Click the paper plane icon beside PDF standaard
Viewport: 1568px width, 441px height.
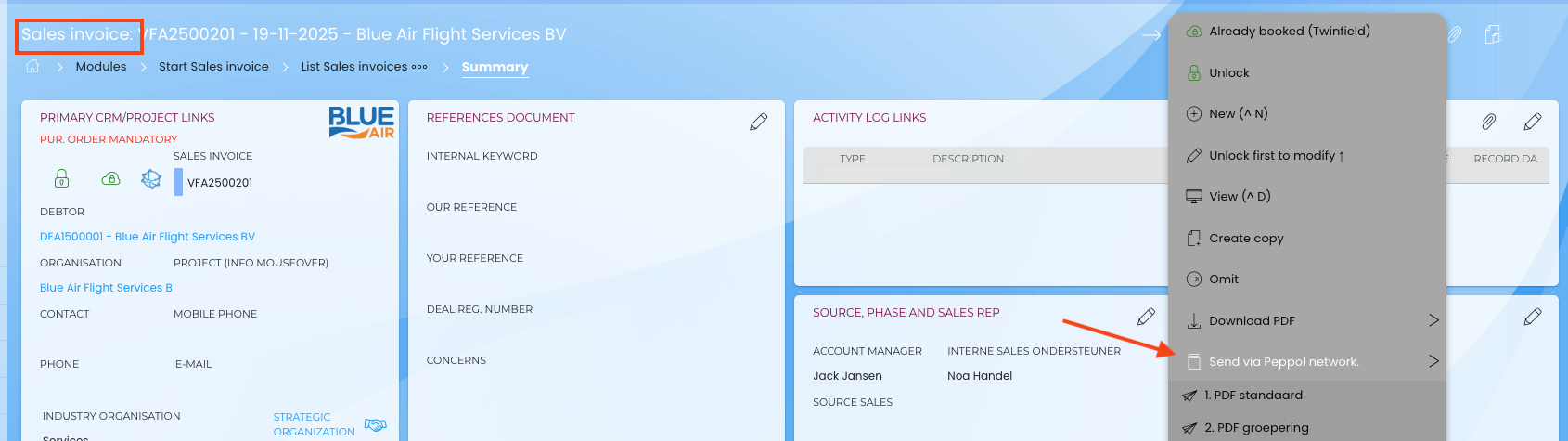tap(1189, 396)
